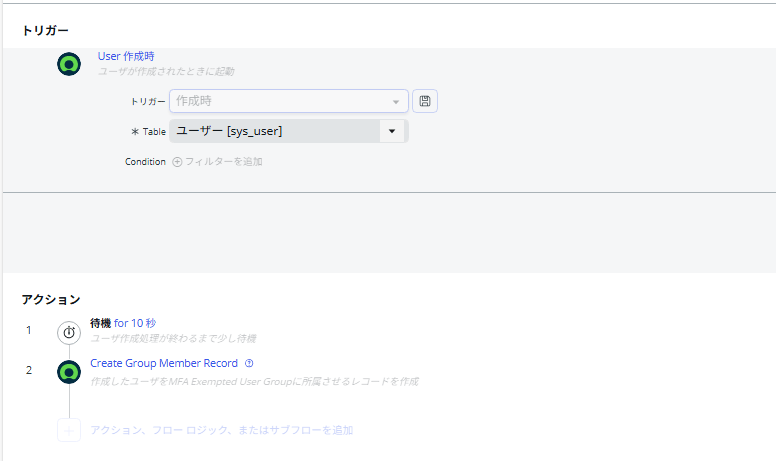Select the 待機 timer icon in step 1

[x=69, y=332]
